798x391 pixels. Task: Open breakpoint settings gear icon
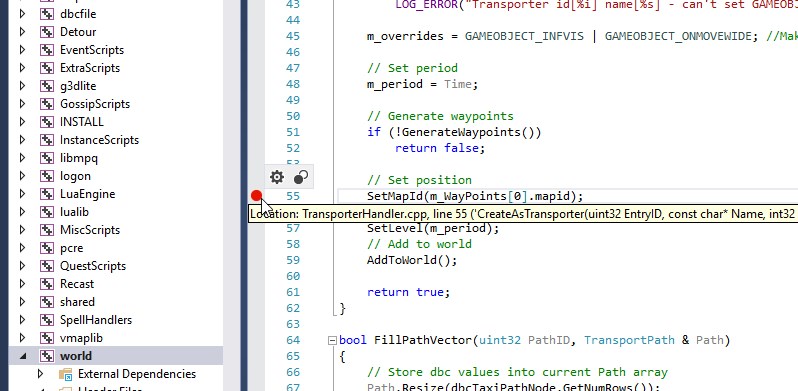(x=277, y=177)
